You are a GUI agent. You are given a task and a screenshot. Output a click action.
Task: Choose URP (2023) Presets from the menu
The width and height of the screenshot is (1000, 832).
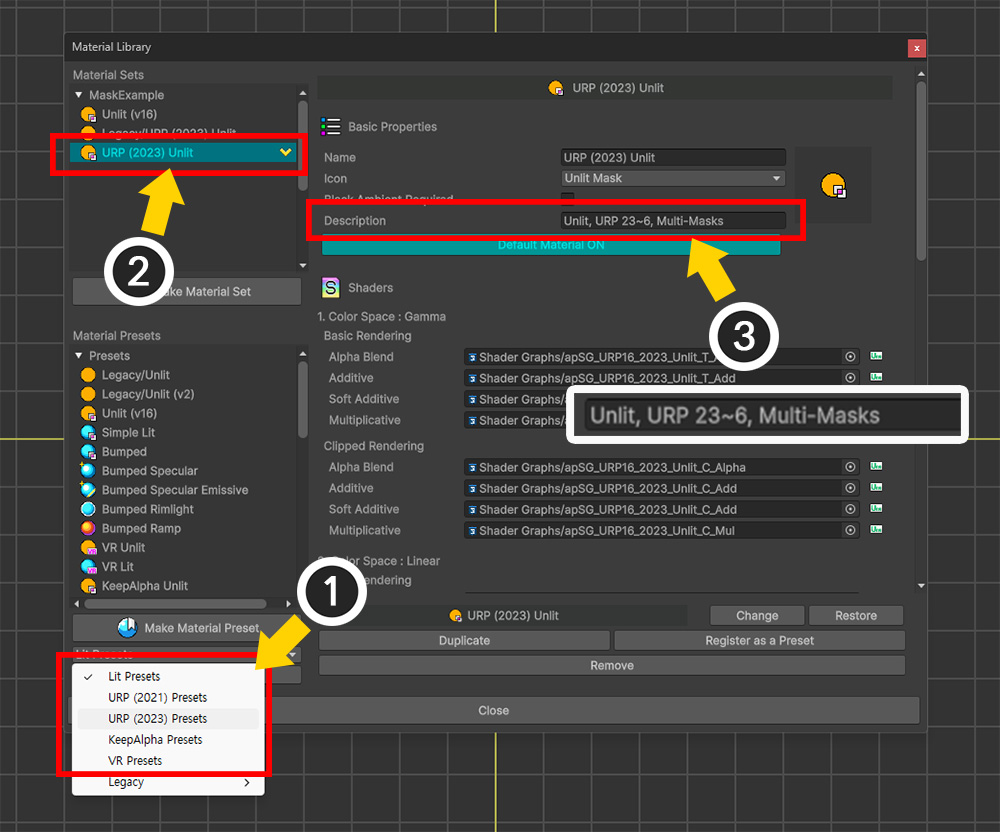(158, 719)
